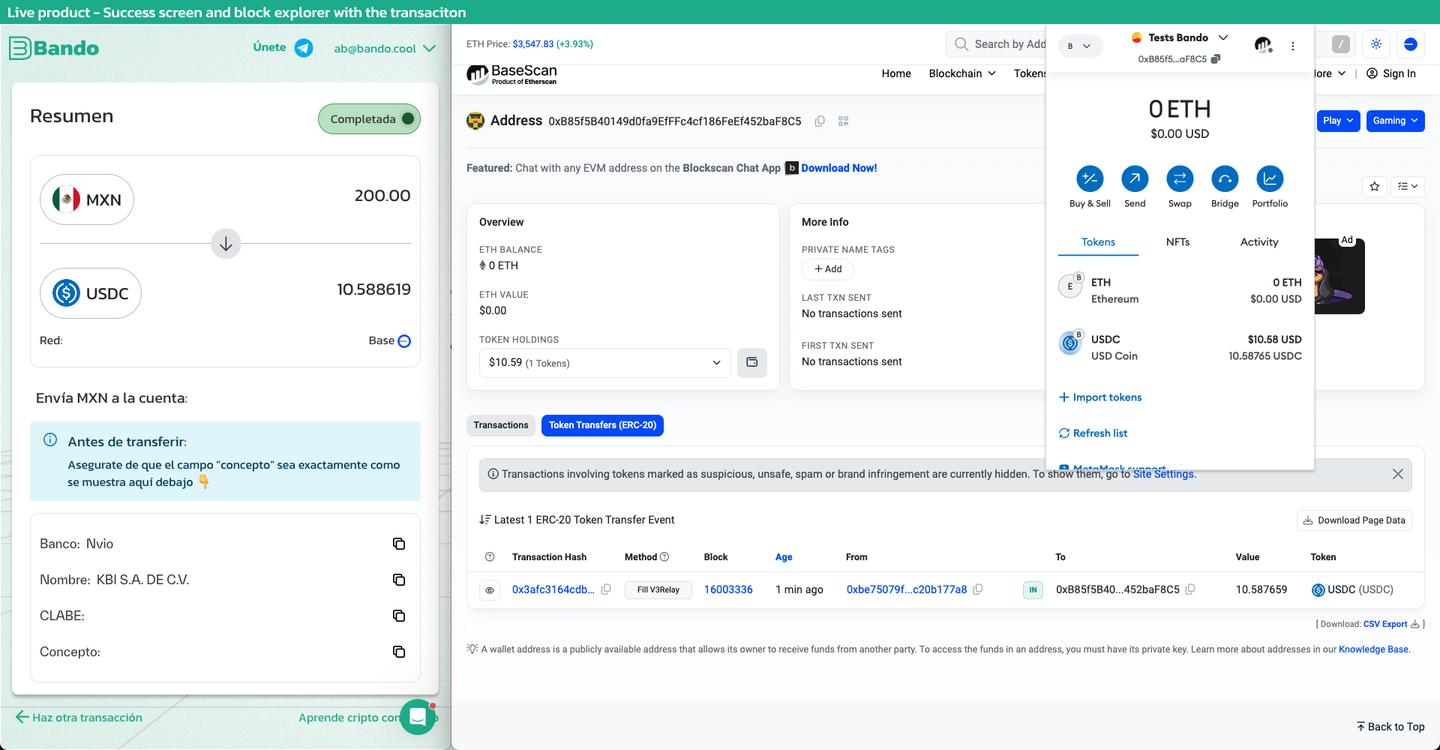Switch to the Transactions tab on BaseScan

pyautogui.click(x=501, y=425)
